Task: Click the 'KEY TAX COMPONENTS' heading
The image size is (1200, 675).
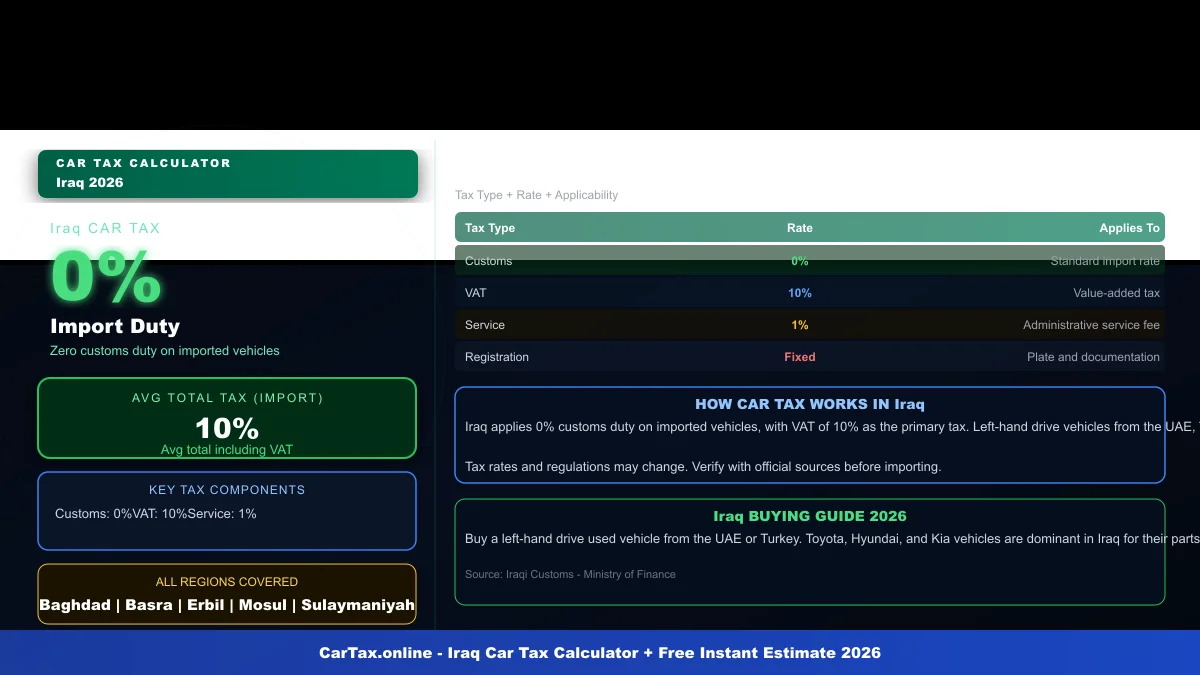Action: tap(227, 490)
